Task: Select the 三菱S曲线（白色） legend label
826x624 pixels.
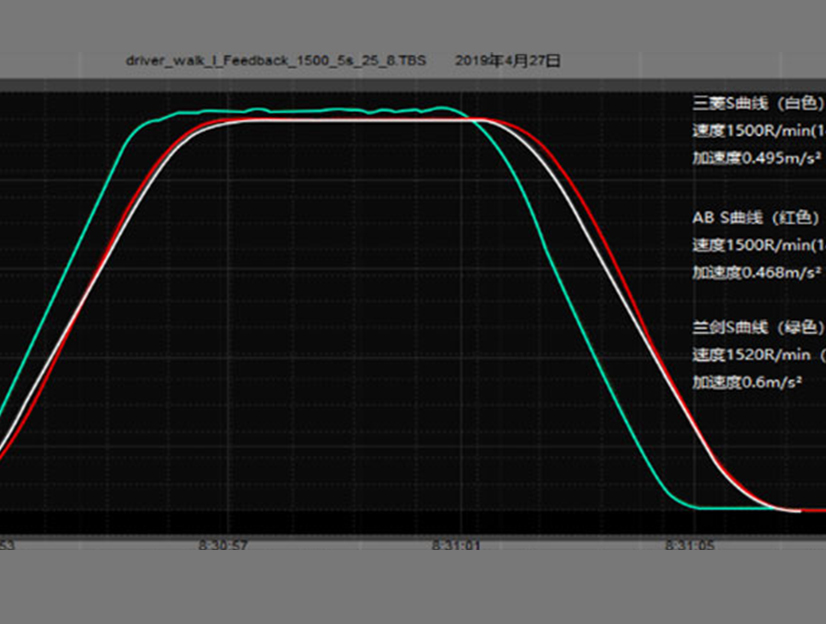Action: [x=758, y=102]
